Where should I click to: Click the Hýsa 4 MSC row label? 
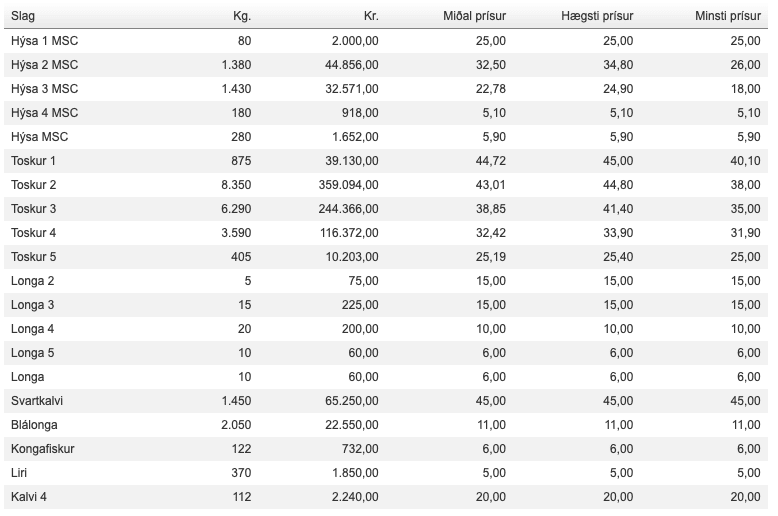pyautogui.click(x=44, y=113)
